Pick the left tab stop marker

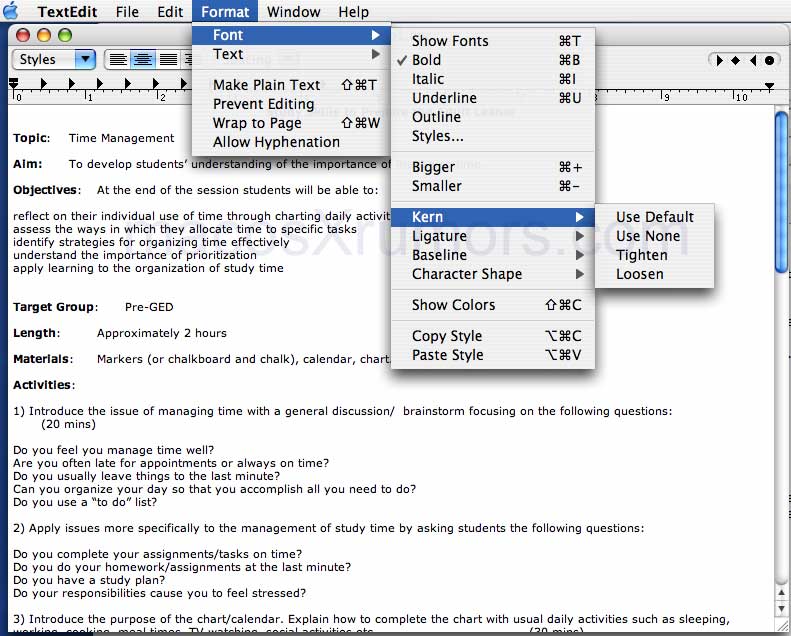click(x=720, y=61)
